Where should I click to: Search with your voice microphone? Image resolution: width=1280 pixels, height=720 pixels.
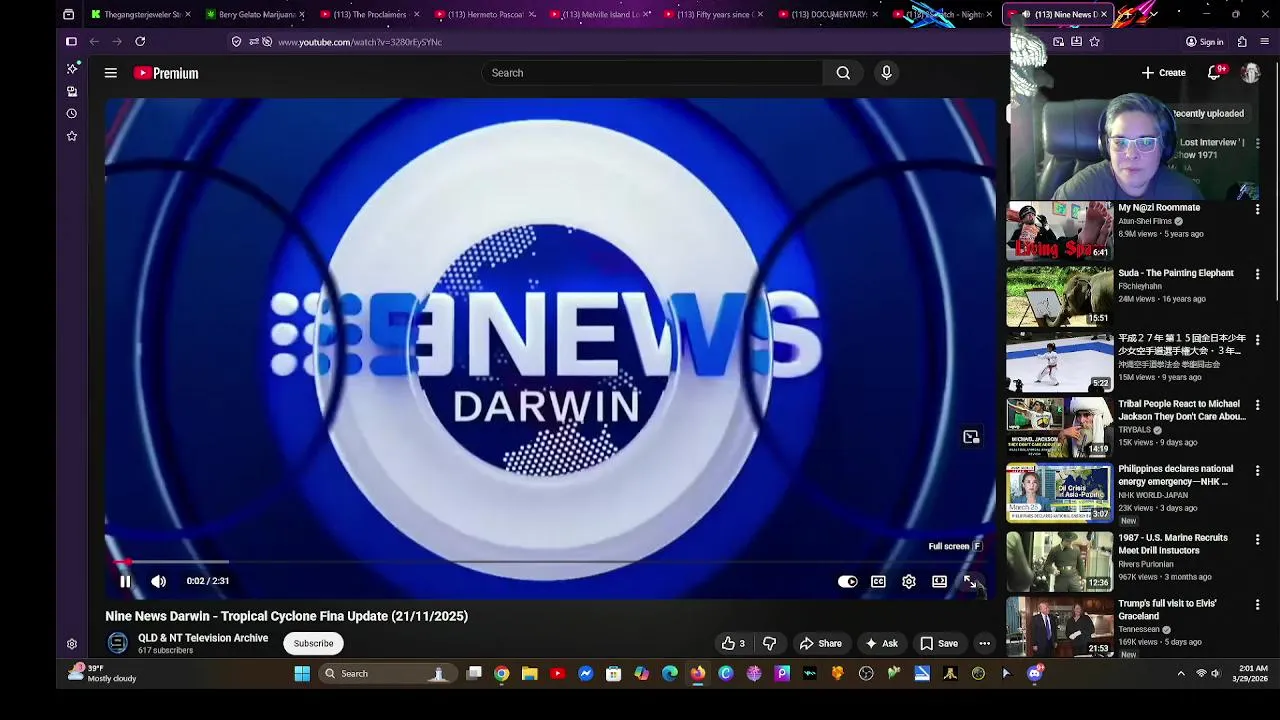coord(886,73)
